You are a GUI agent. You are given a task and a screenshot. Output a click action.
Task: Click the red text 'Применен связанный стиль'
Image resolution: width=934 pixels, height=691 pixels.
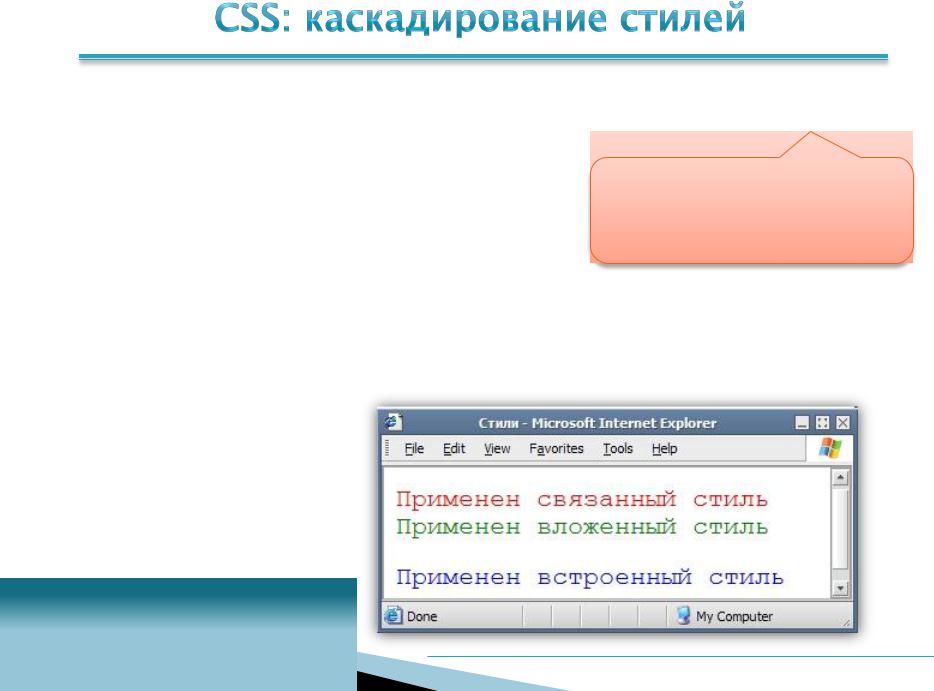(x=582, y=499)
